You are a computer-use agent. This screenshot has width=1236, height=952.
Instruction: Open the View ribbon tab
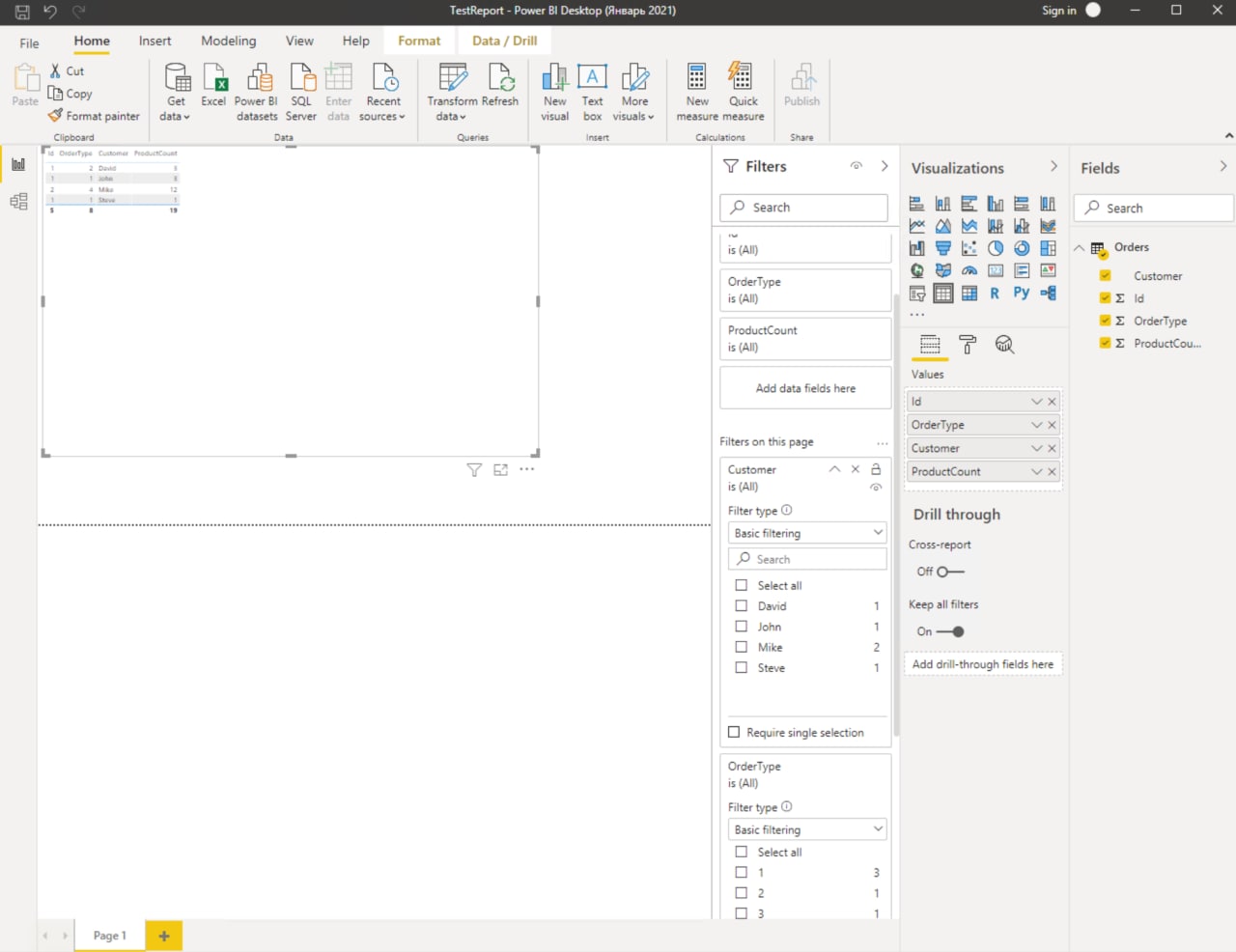[x=299, y=42]
